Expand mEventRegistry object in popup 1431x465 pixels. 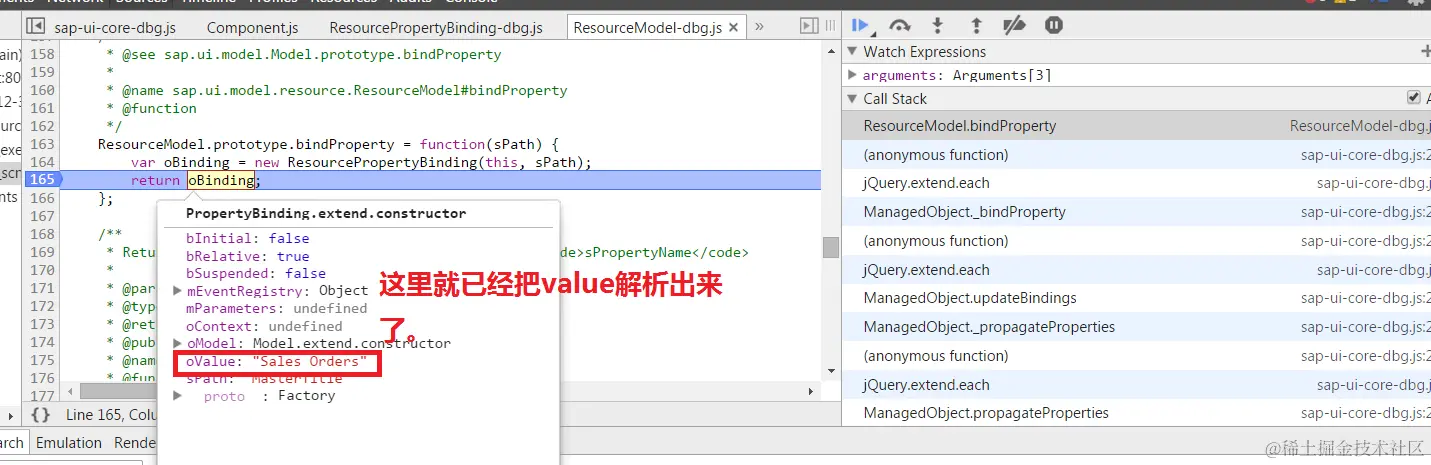(x=178, y=291)
